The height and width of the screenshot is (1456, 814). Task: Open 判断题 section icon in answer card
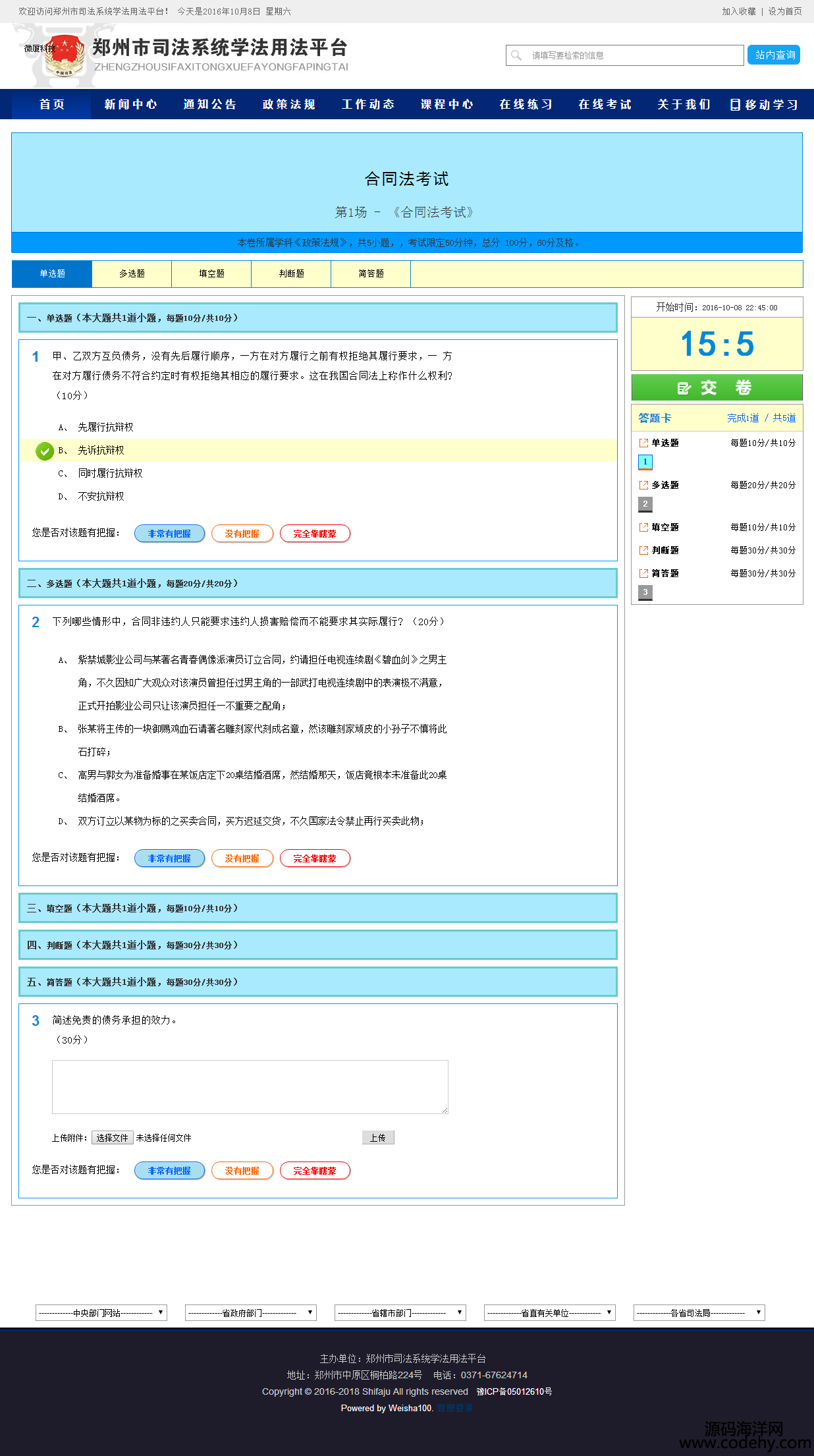coord(643,550)
